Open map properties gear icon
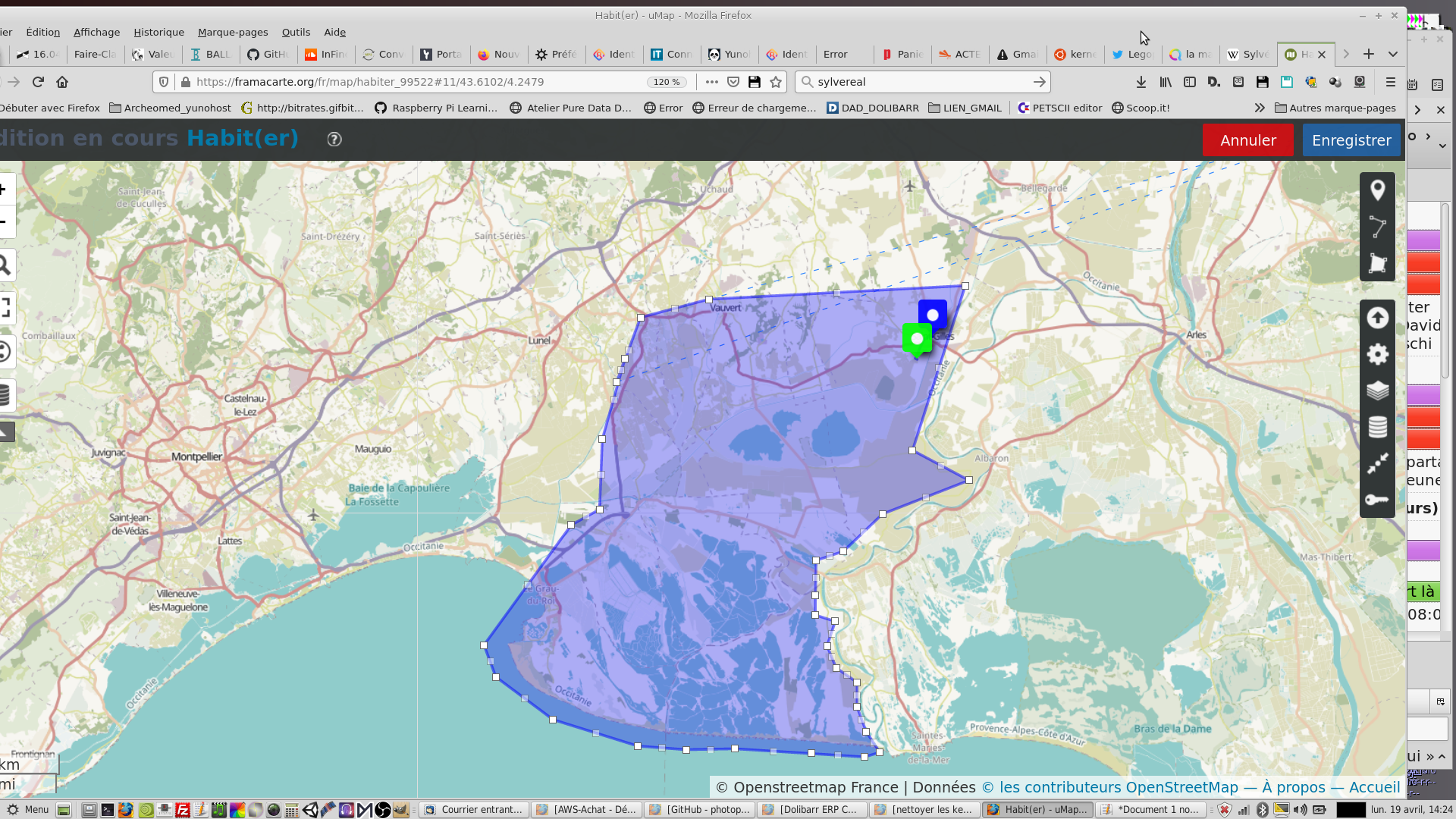1456x819 pixels. coord(1377,354)
